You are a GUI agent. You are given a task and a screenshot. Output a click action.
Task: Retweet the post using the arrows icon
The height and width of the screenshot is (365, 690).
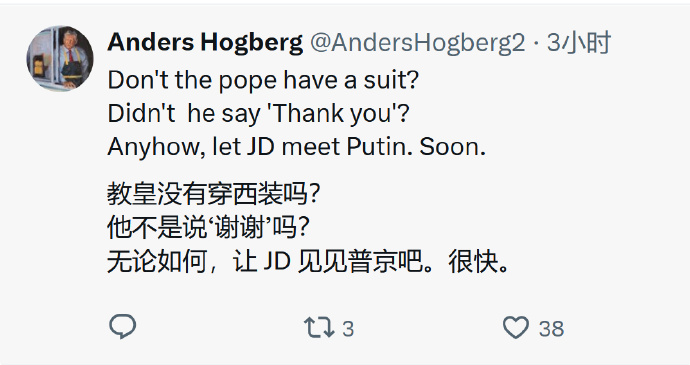click(319, 328)
